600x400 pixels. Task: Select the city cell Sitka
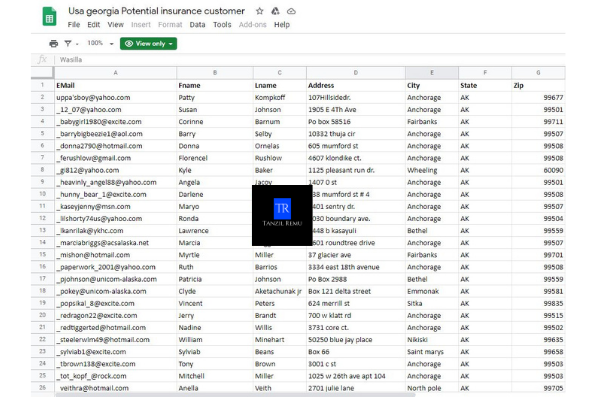(432, 303)
